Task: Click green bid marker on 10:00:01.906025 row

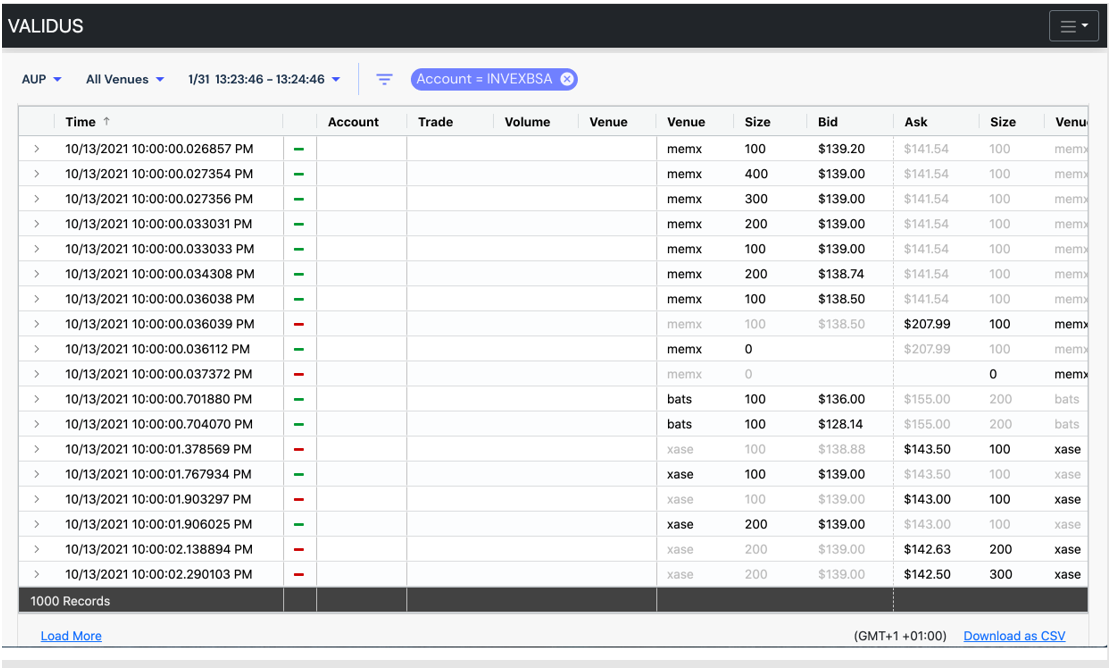Action: point(299,525)
